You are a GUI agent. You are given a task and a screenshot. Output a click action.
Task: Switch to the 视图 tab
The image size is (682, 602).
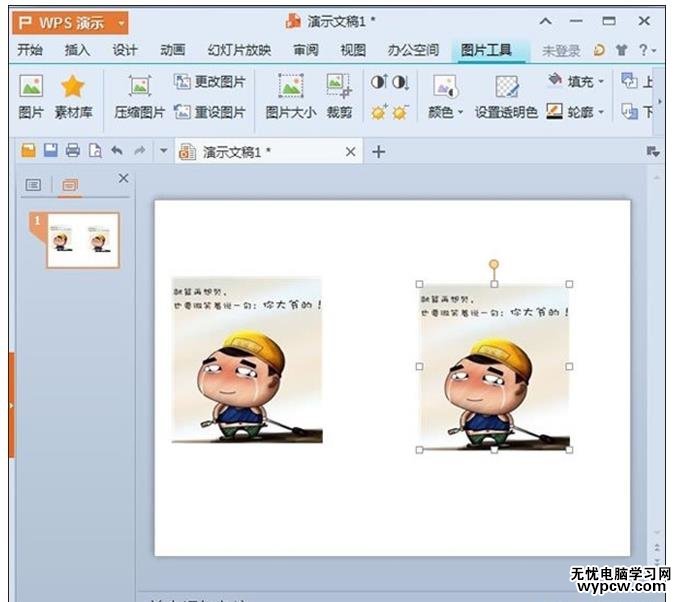pos(353,50)
